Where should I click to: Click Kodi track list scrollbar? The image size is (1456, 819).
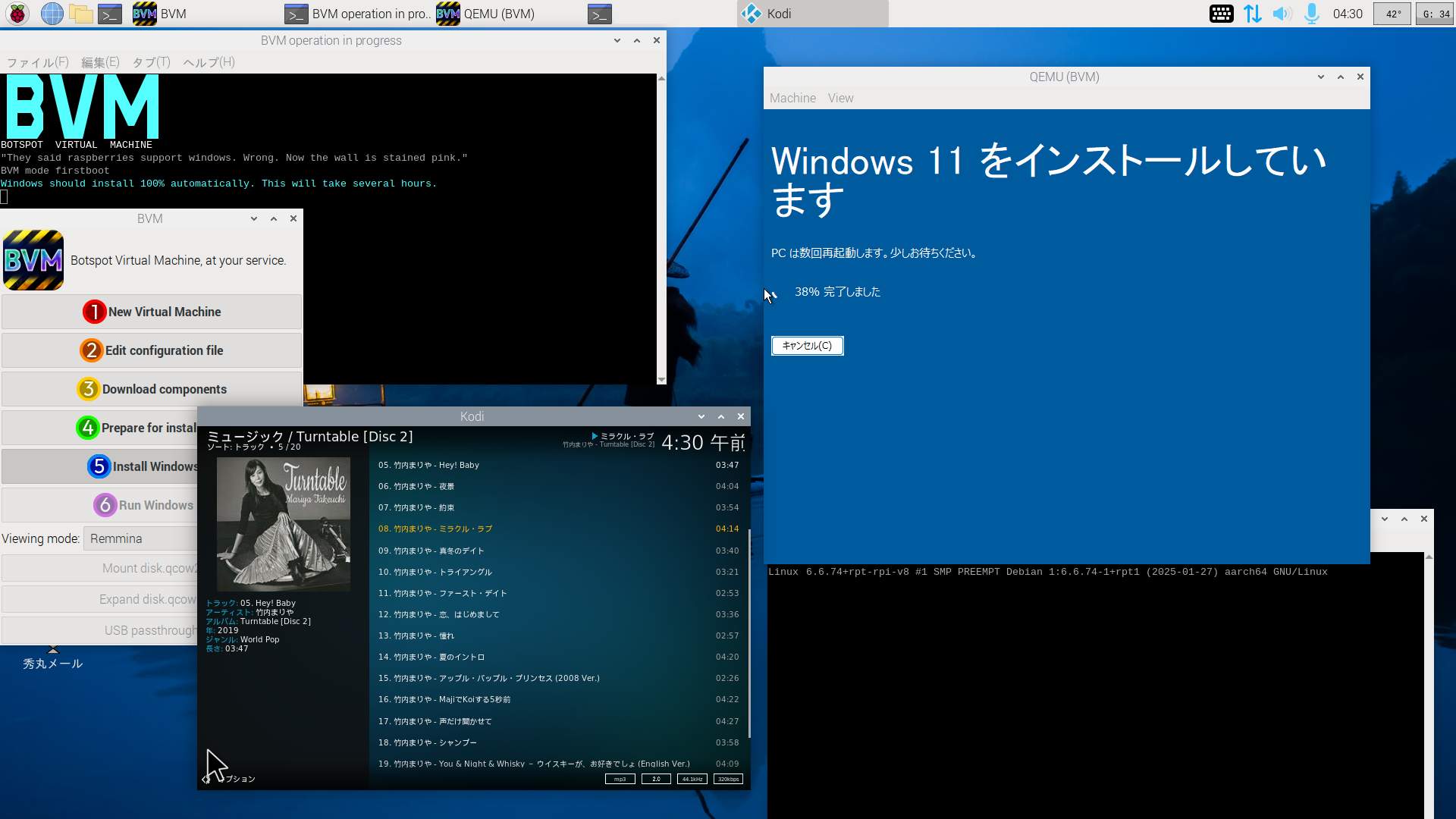[x=749, y=633]
